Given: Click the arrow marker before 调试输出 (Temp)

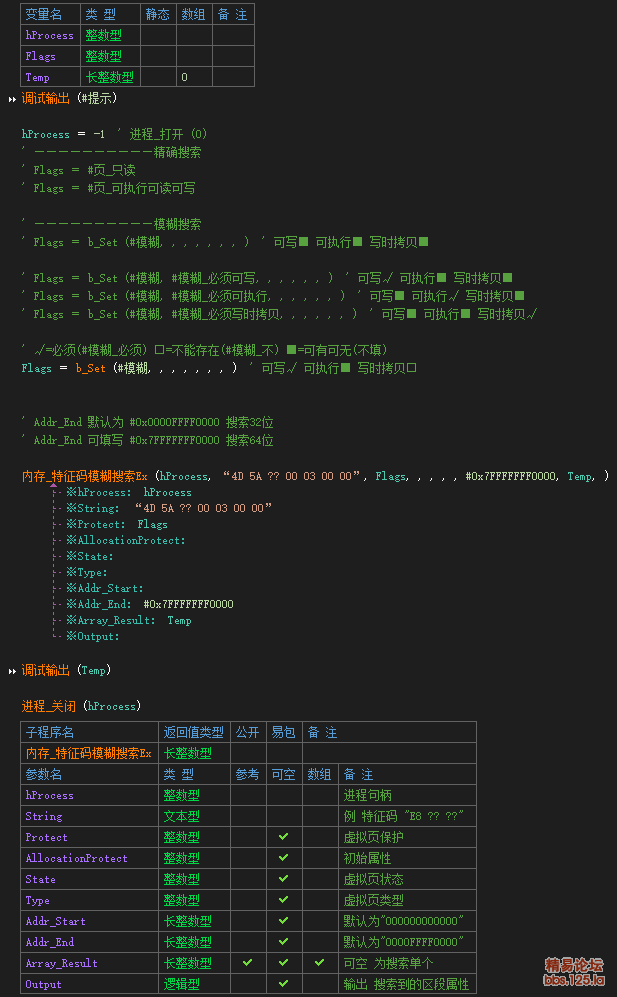Looking at the screenshot, I should point(13,671).
